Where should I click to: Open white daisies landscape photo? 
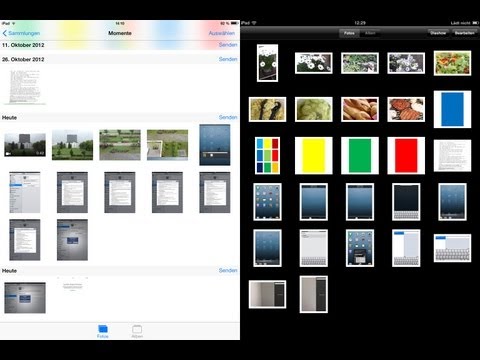tap(314, 63)
